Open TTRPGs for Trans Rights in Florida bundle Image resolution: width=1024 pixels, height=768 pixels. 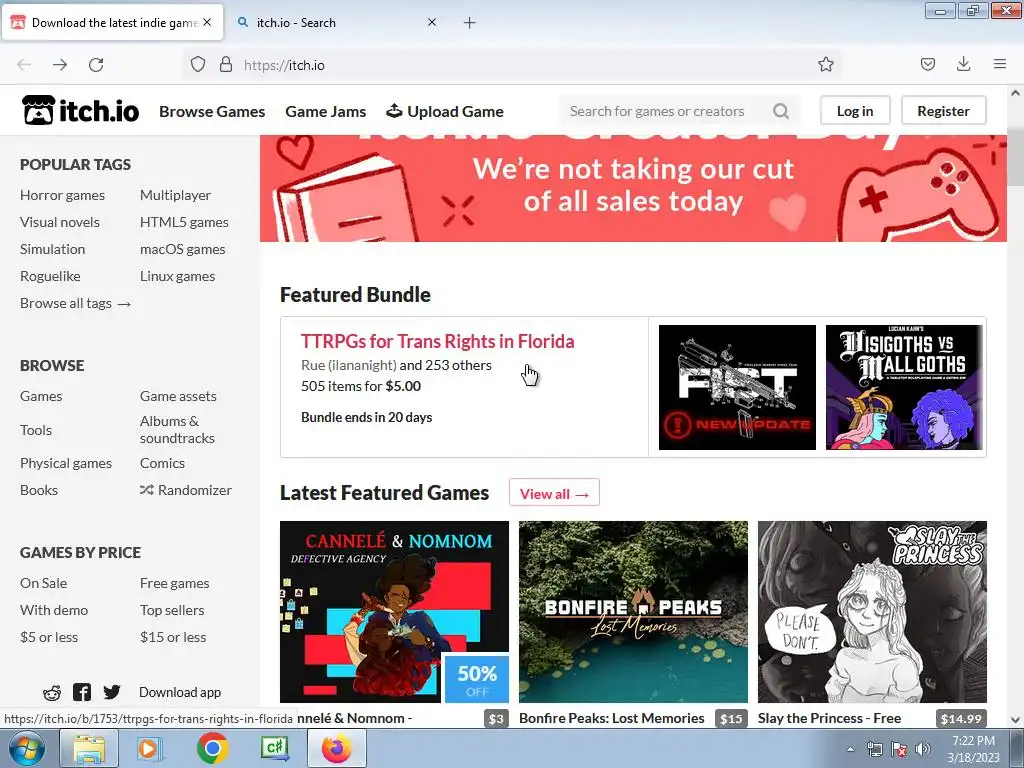[x=438, y=341]
